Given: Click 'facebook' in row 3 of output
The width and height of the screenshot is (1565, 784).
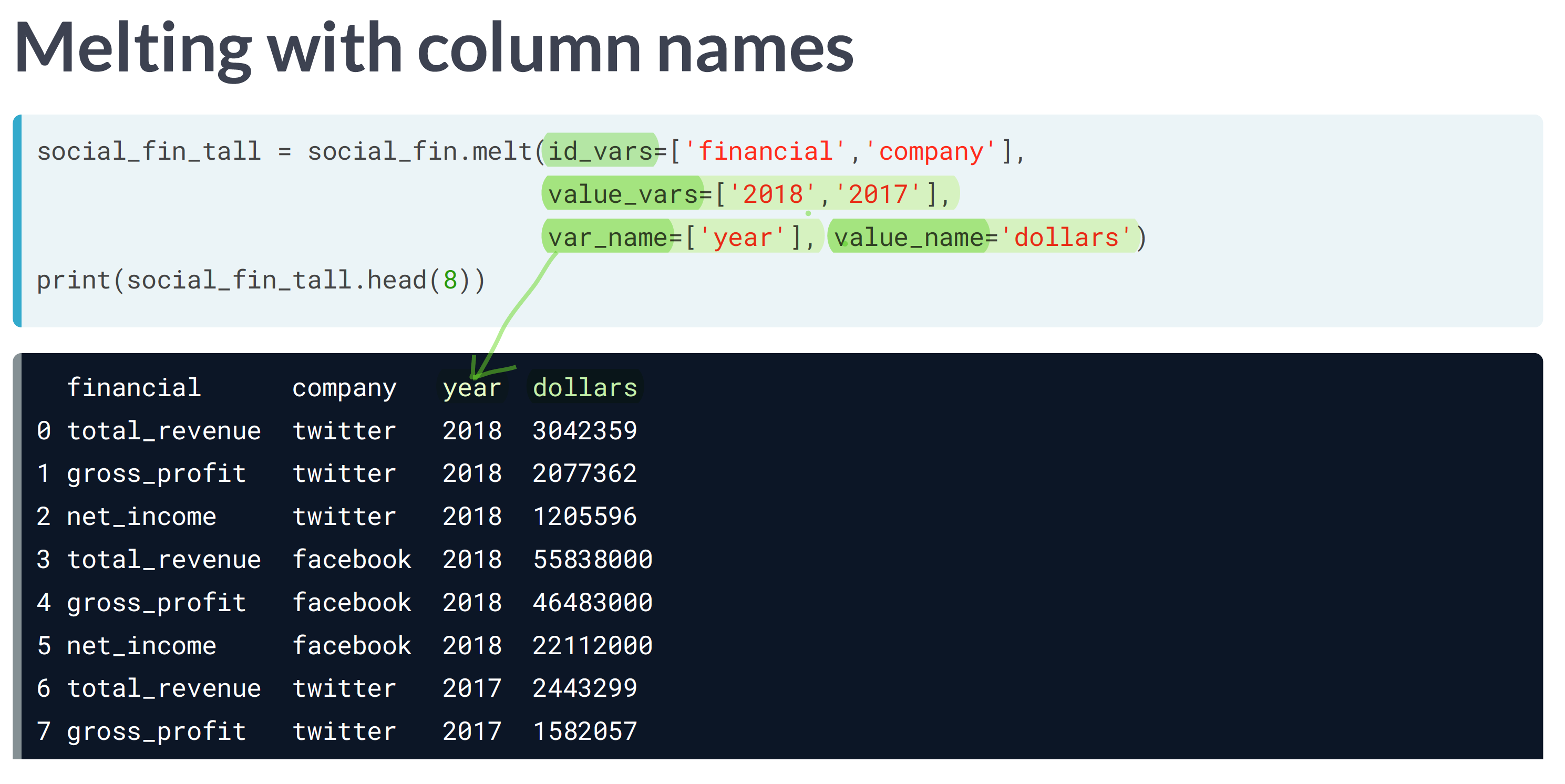Looking at the screenshot, I should coord(351,559).
